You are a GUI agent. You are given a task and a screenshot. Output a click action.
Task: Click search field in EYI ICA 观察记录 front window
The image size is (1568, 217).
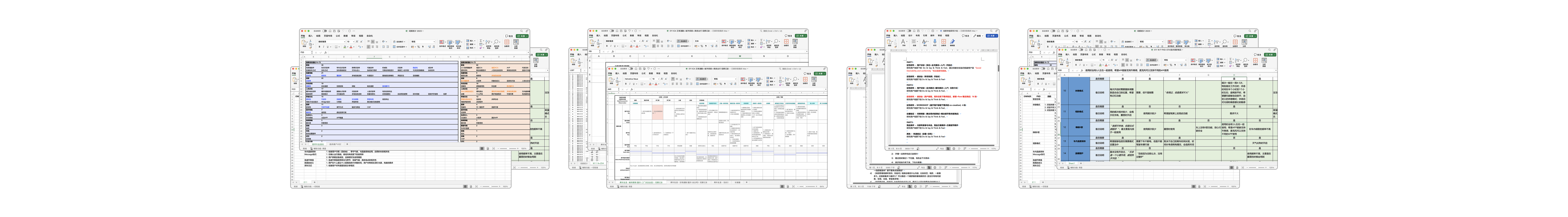800,69
